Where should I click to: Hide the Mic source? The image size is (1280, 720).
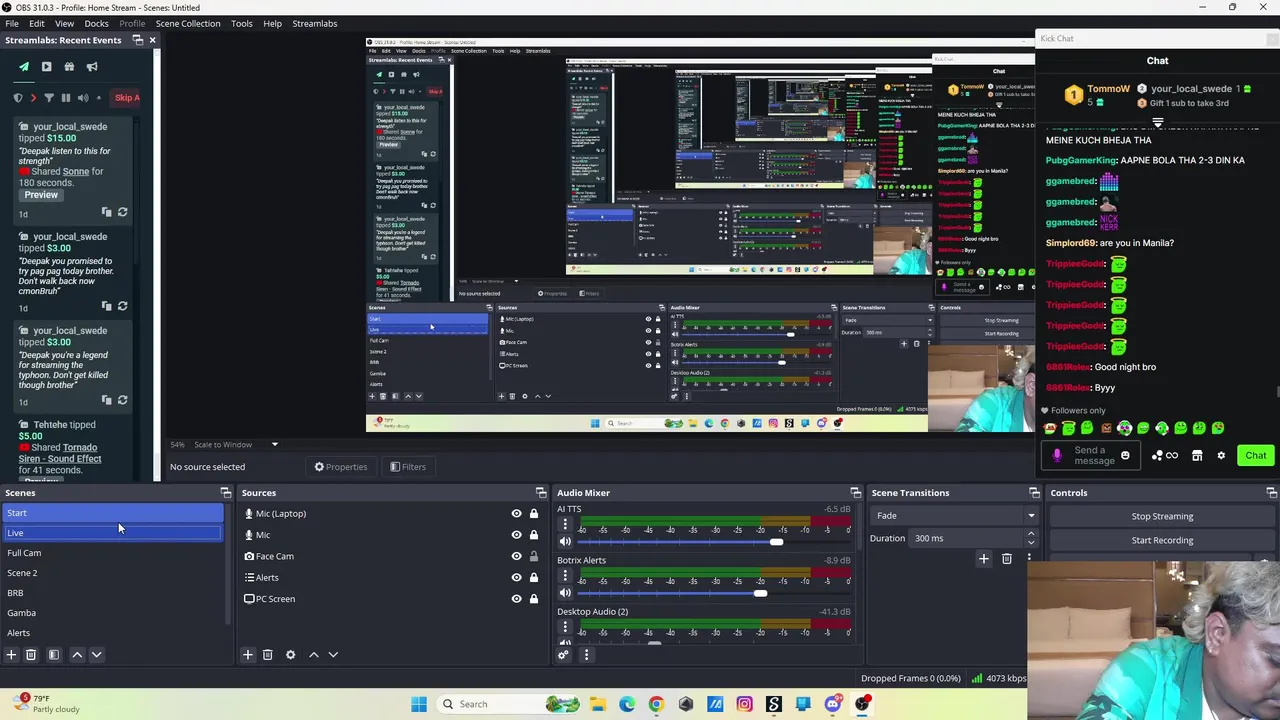click(516, 535)
